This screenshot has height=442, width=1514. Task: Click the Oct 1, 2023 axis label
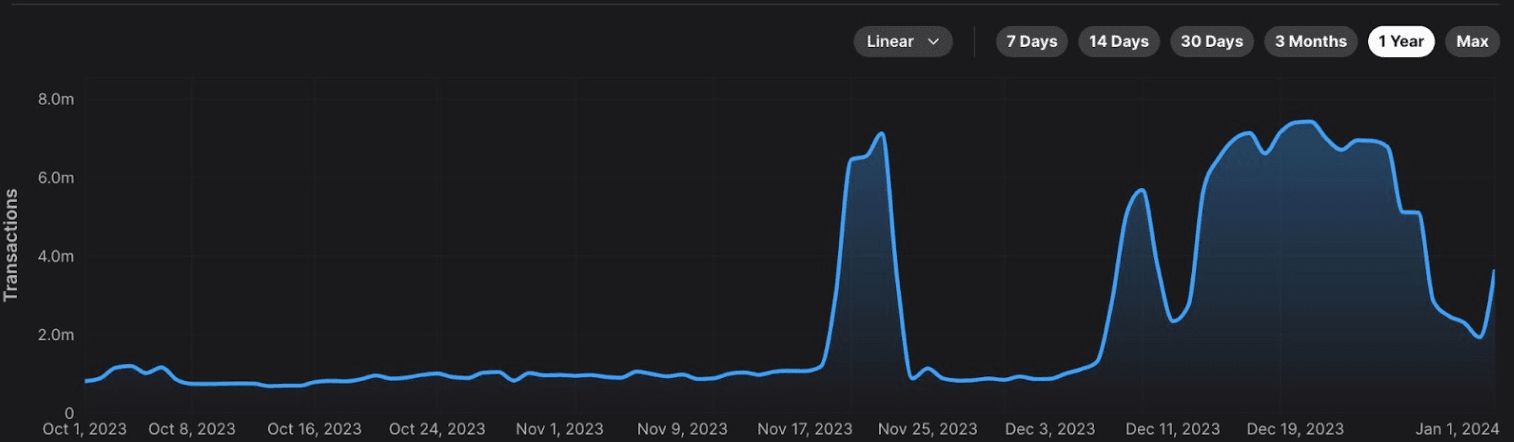coord(85,429)
